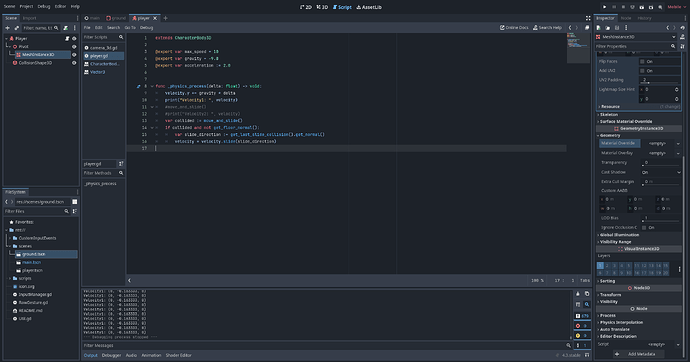Select camera_3d.gd in script list
This screenshot has height=362, width=690.
tap(103, 48)
